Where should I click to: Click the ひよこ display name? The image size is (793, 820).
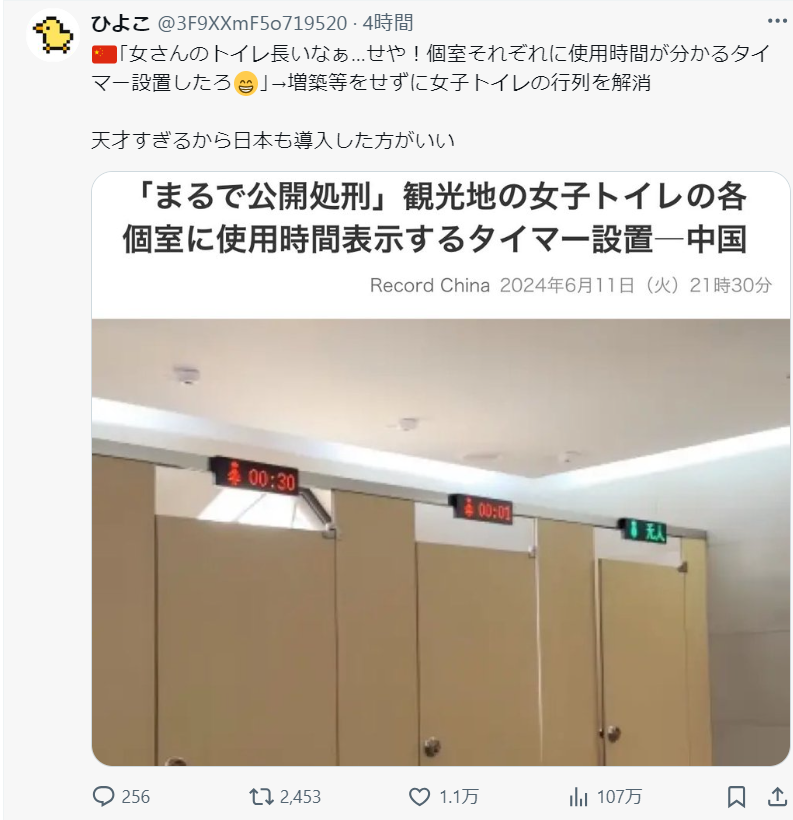click(x=120, y=23)
